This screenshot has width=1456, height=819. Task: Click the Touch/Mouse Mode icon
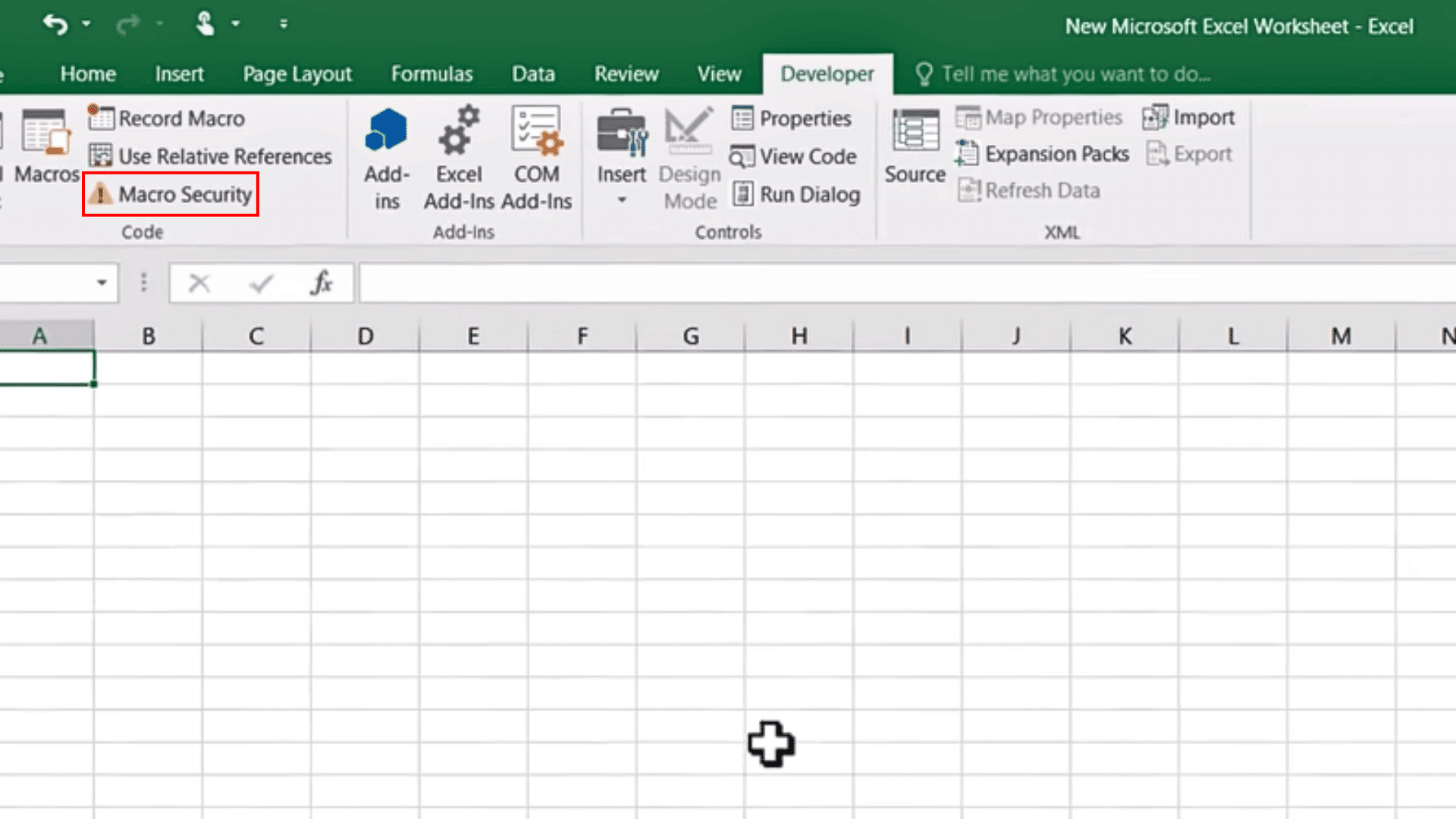pos(205,24)
